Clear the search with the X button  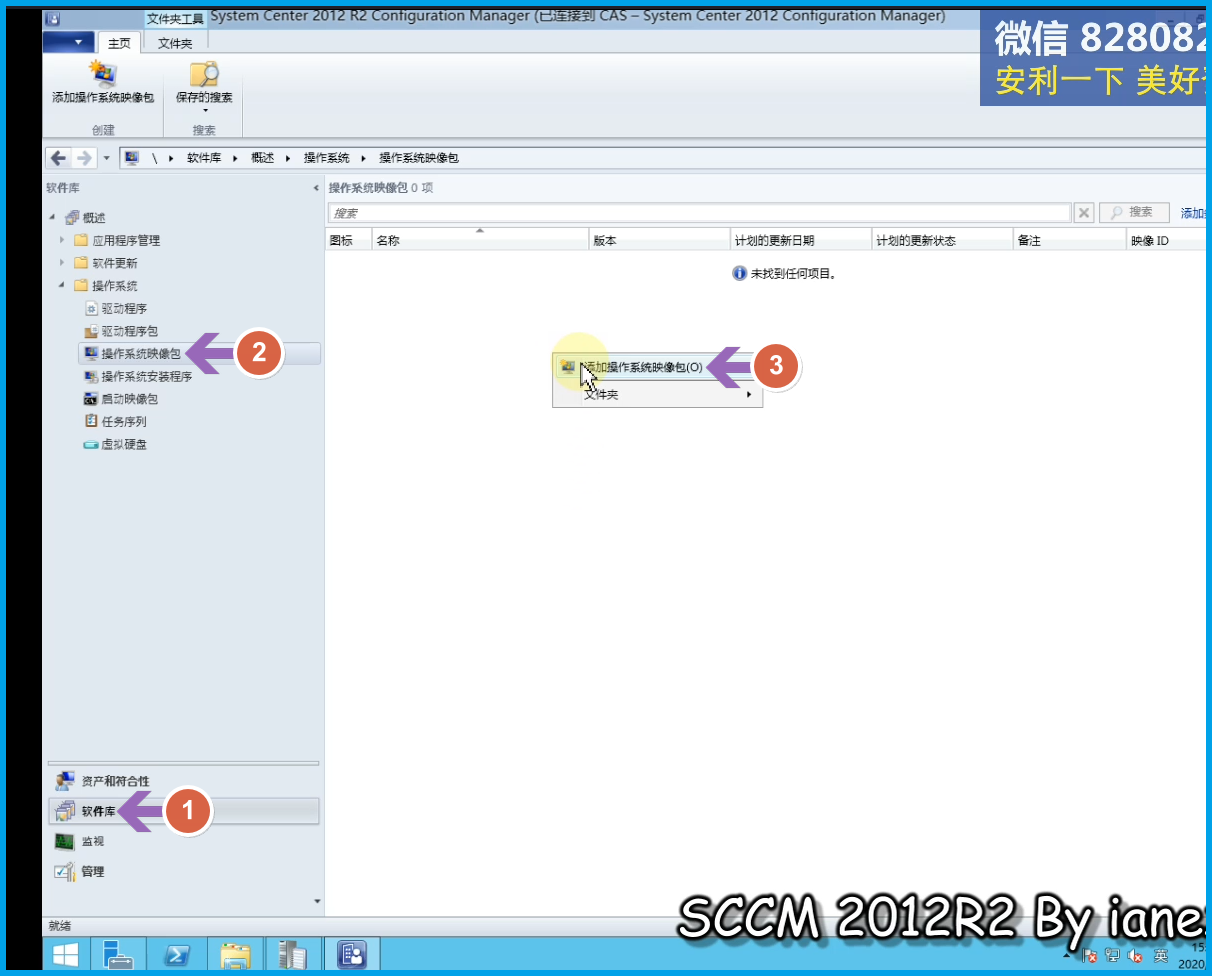tap(1084, 213)
